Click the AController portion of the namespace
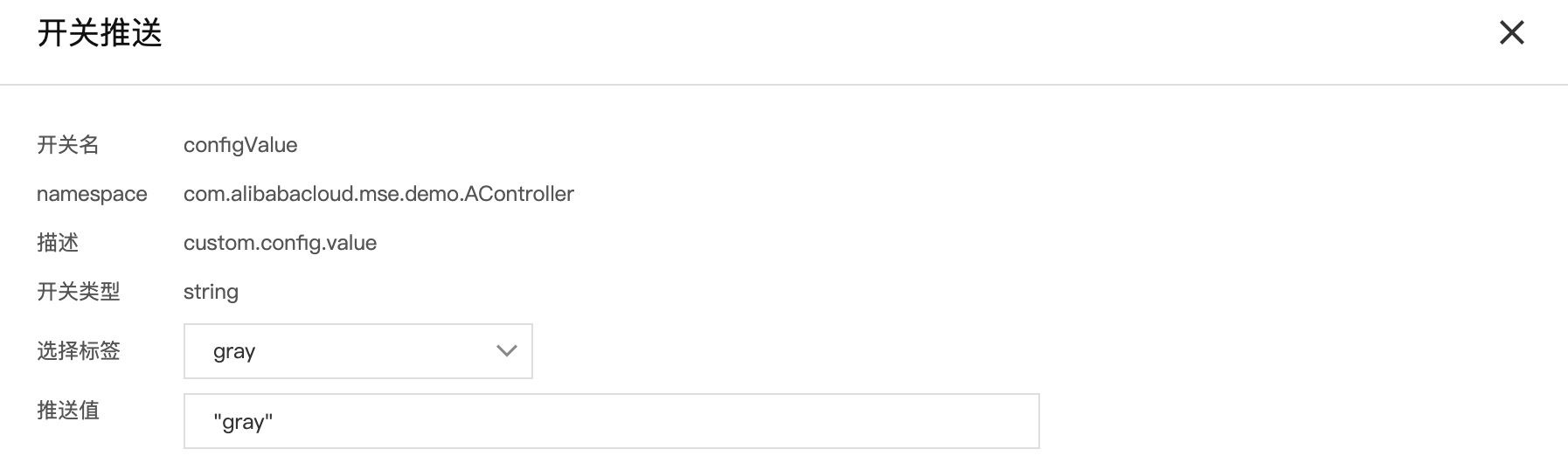The width and height of the screenshot is (1568, 470). coord(519,194)
